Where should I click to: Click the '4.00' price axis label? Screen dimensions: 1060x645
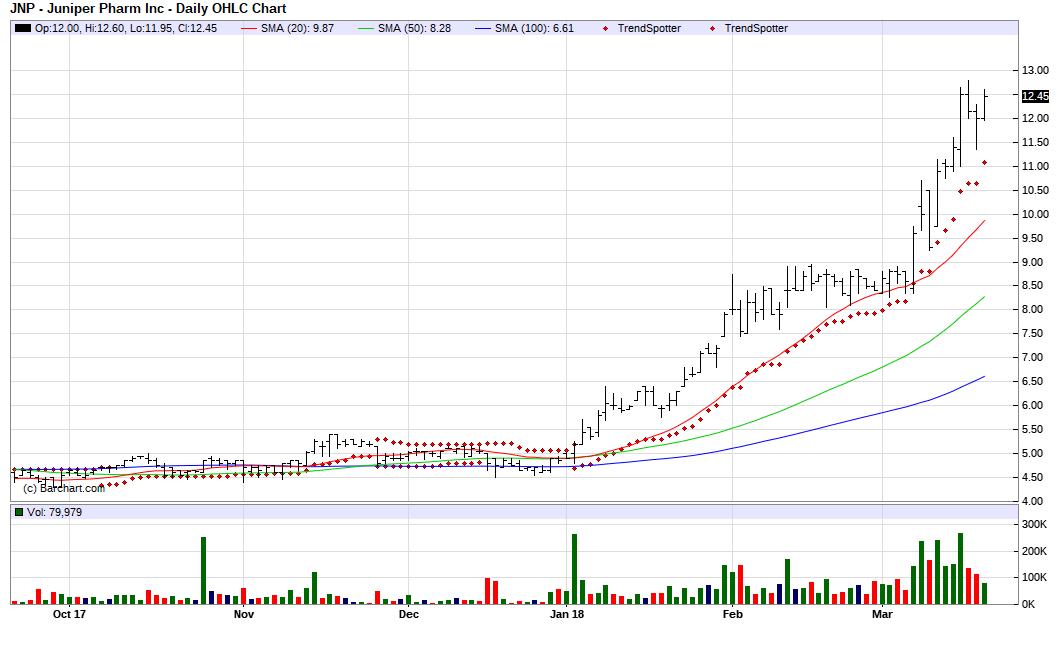pyautogui.click(x=1035, y=502)
